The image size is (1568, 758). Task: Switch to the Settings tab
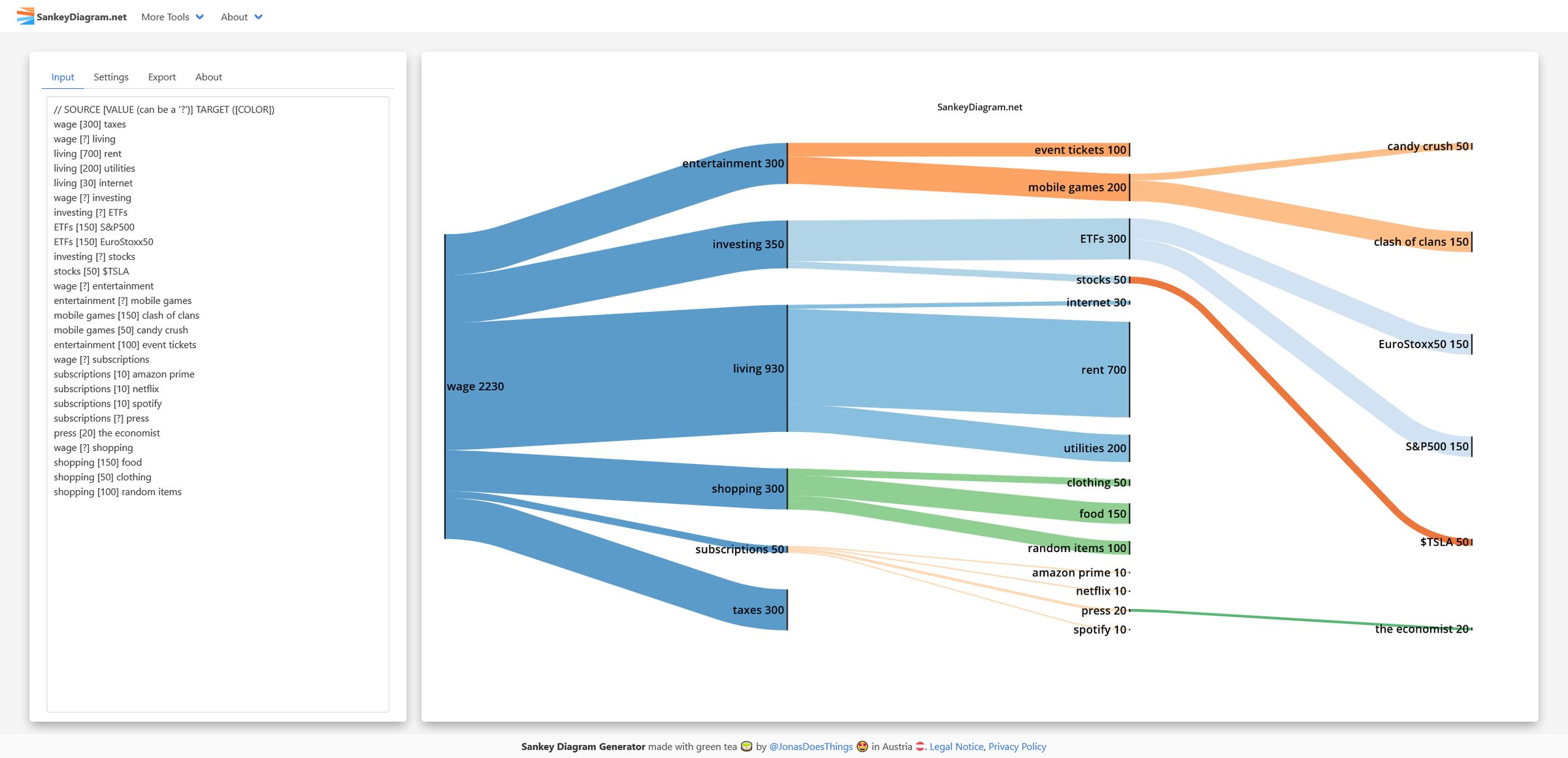click(x=110, y=76)
